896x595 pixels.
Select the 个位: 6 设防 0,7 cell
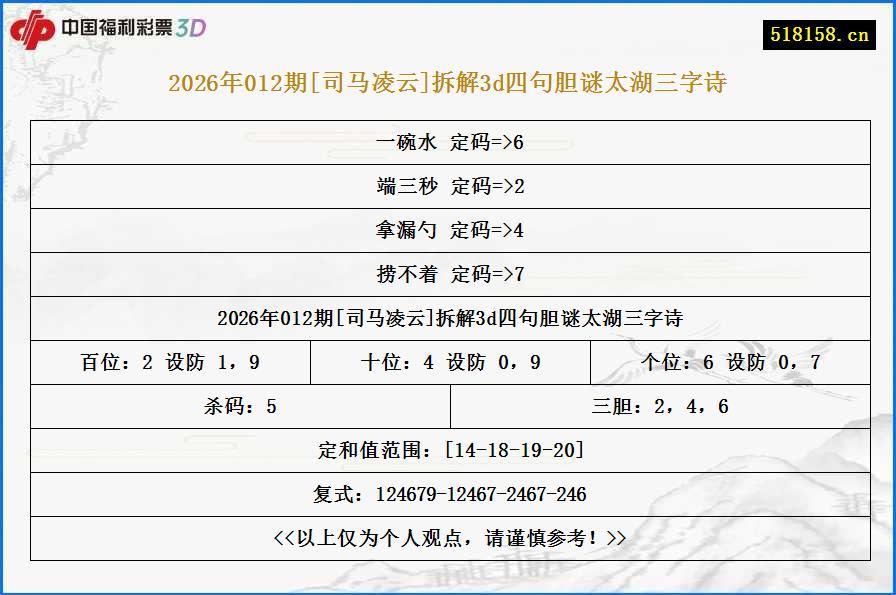point(730,362)
